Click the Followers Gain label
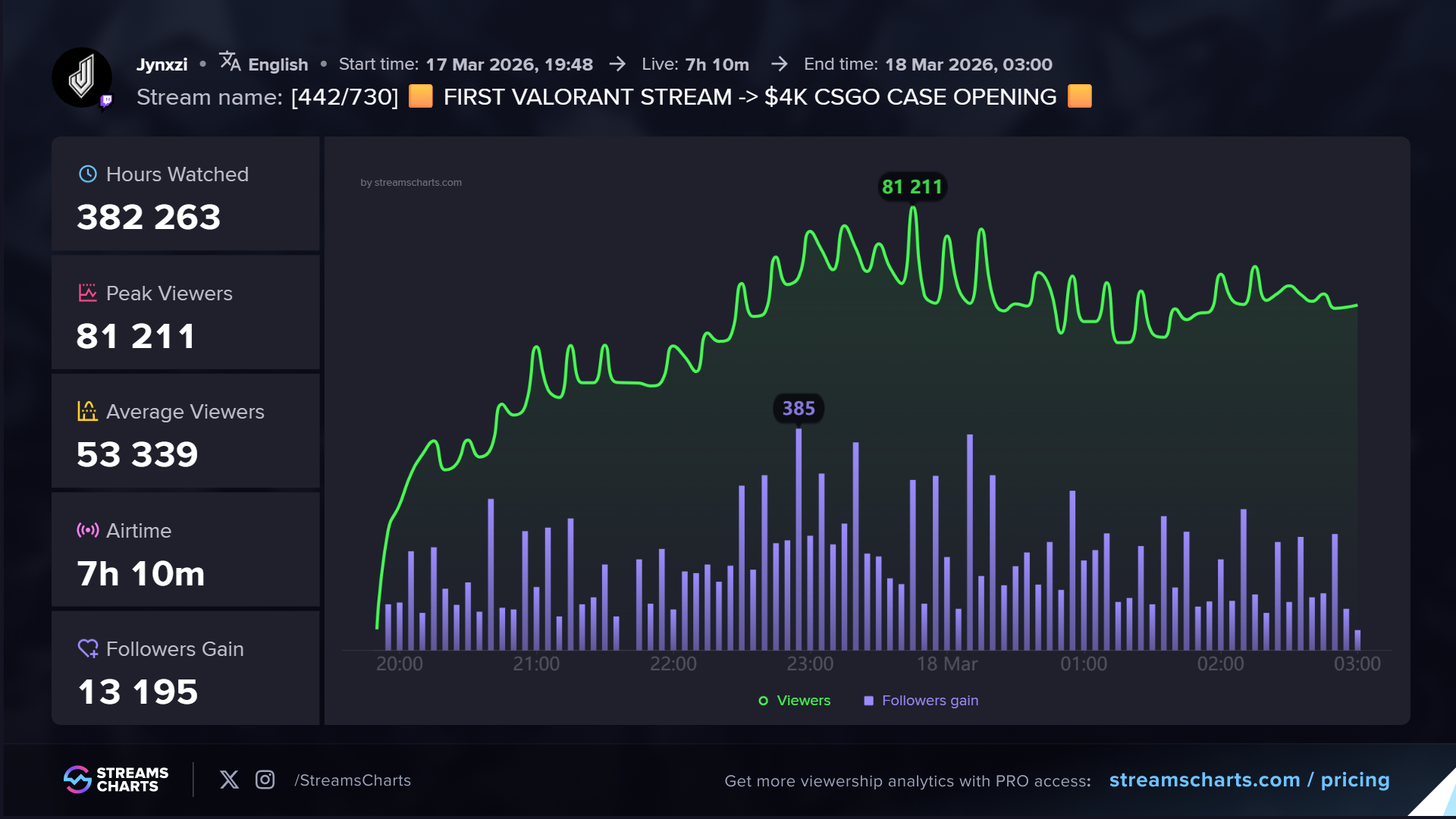The height and width of the screenshot is (819, 1456). (x=175, y=649)
